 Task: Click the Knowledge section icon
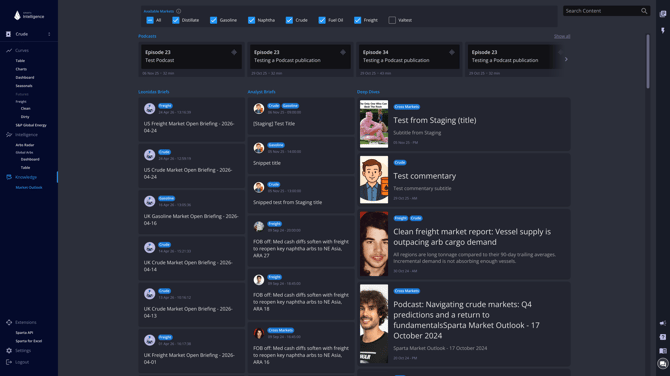click(x=9, y=177)
